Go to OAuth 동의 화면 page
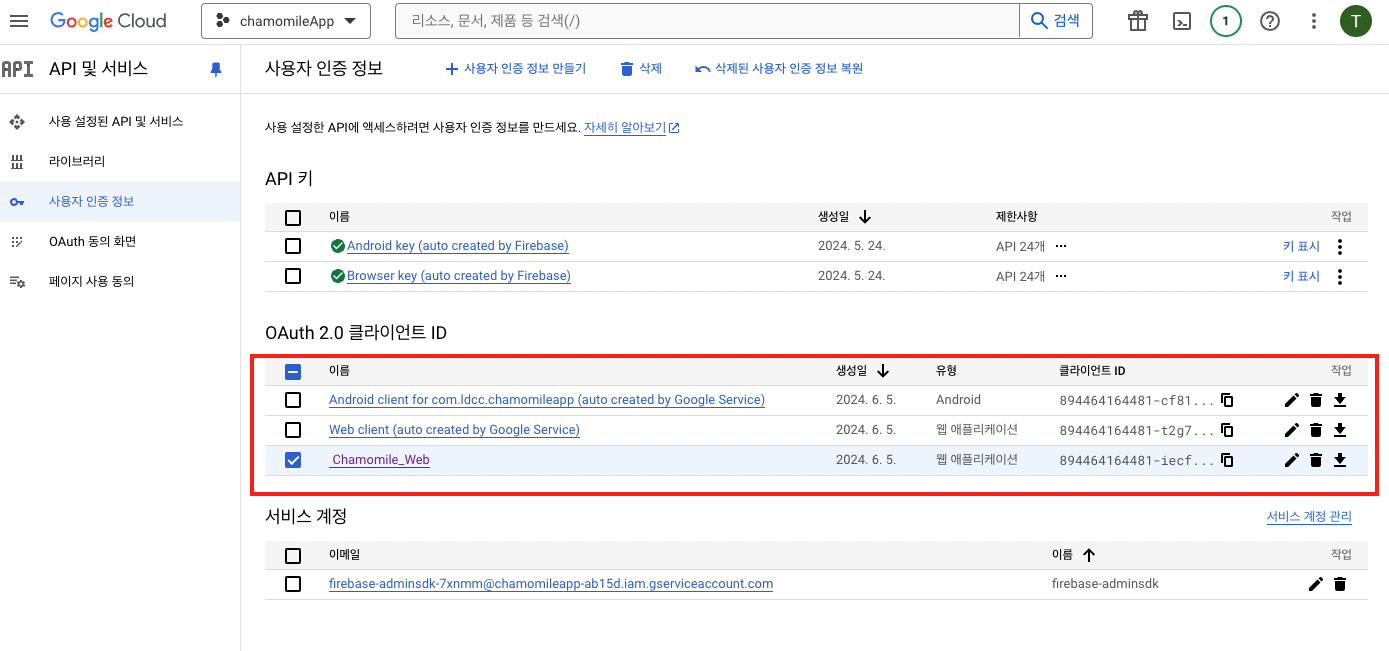Screen dimensions: 1389x651 click(x=92, y=241)
